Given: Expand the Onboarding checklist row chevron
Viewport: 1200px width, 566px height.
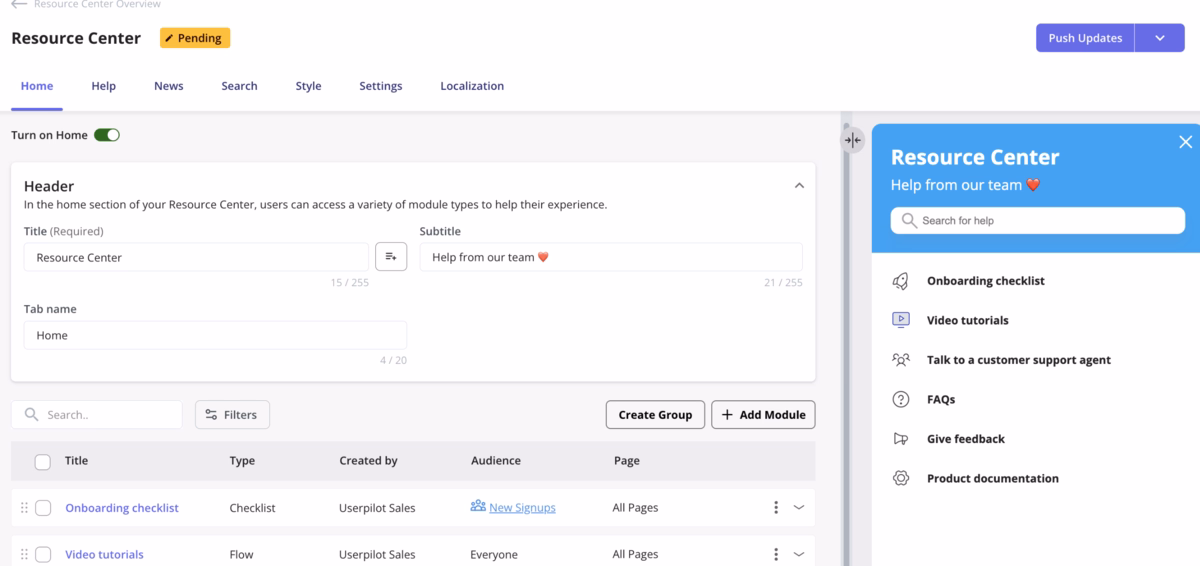Looking at the screenshot, I should point(799,508).
